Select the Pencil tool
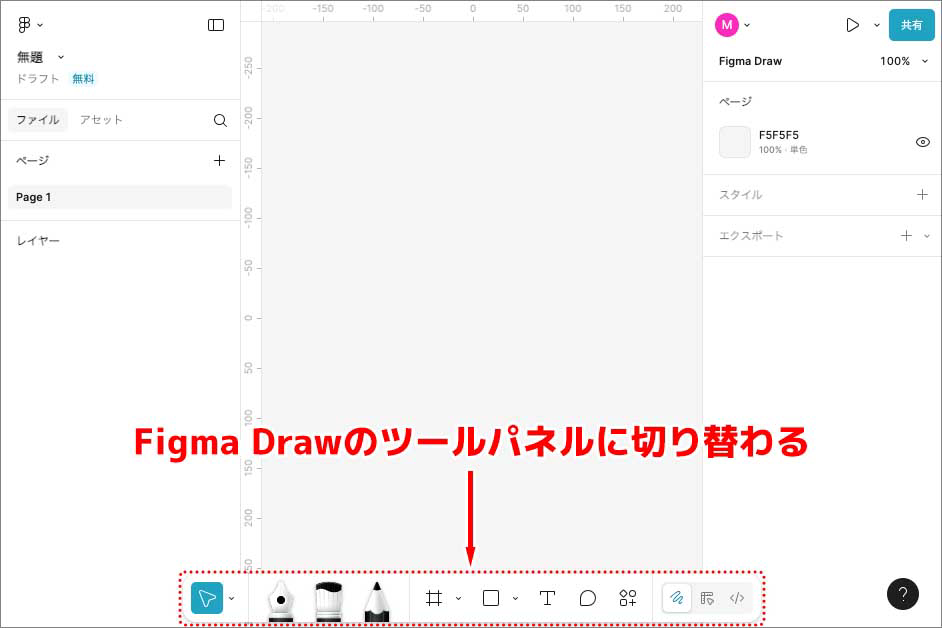 click(x=376, y=599)
